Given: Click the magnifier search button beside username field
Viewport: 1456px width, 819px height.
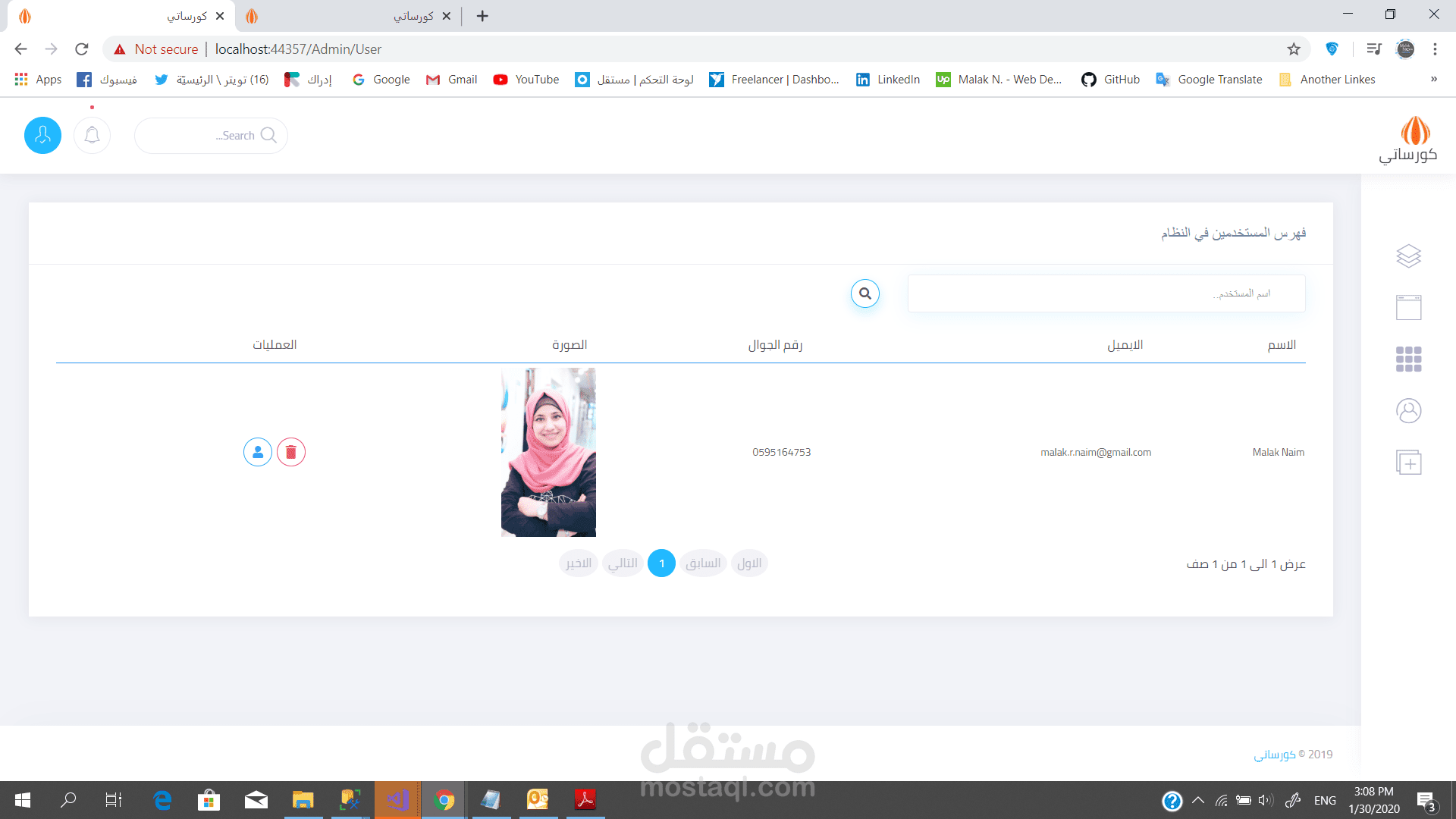Looking at the screenshot, I should (x=864, y=293).
